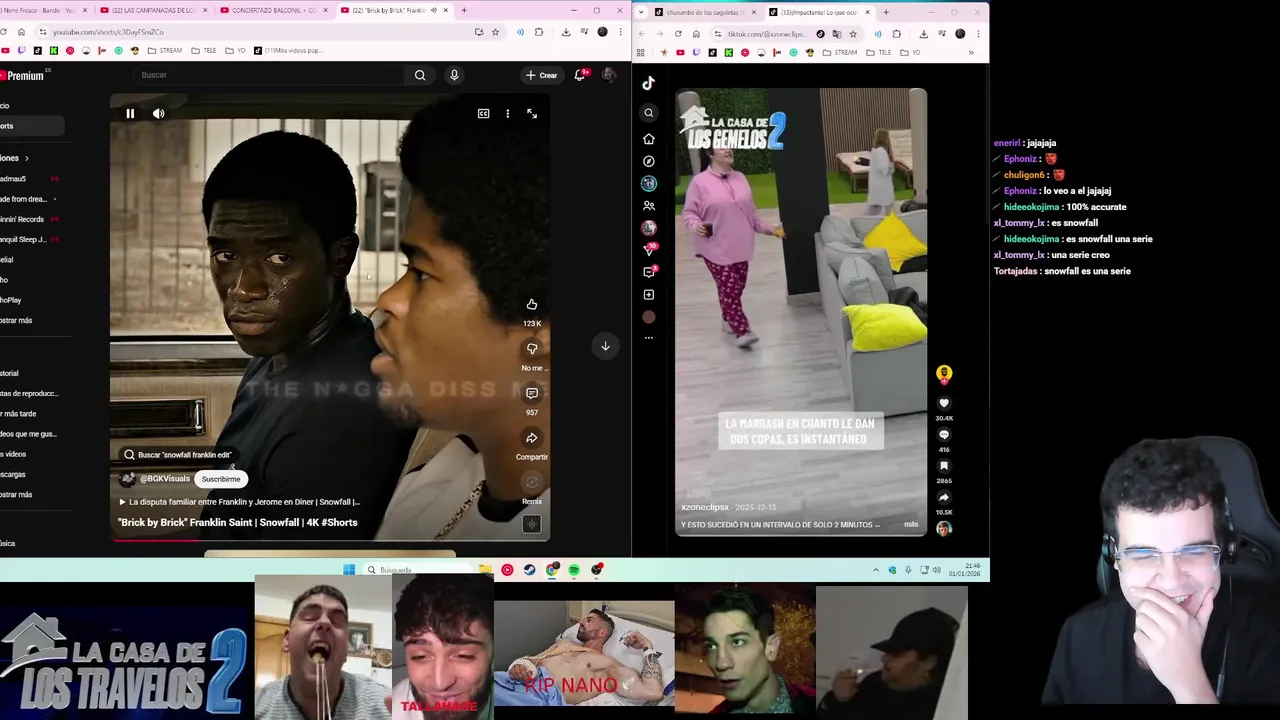The height and width of the screenshot is (720, 1280).
Task: Open STREAM bookmarks folder in YouTube window
Action: pos(165,50)
